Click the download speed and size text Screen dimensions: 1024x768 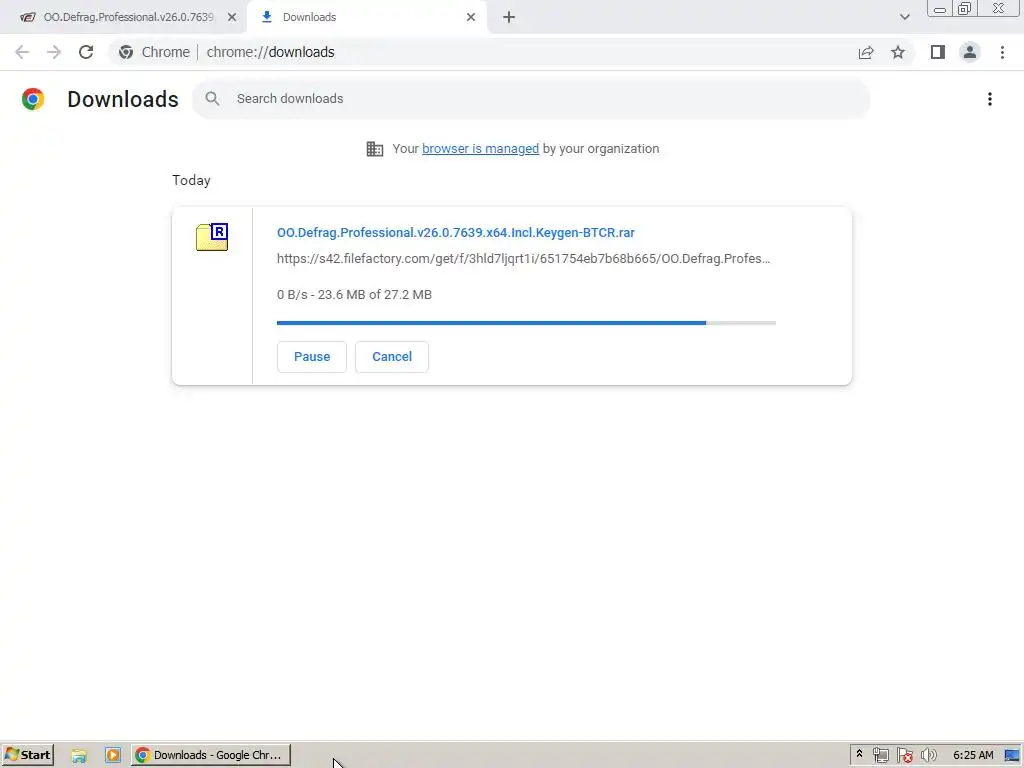(354, 295)
